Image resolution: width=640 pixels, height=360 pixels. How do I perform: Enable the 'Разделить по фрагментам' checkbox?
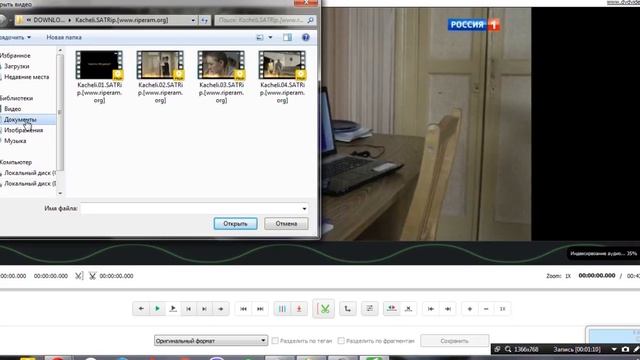(x=341, y=340)
